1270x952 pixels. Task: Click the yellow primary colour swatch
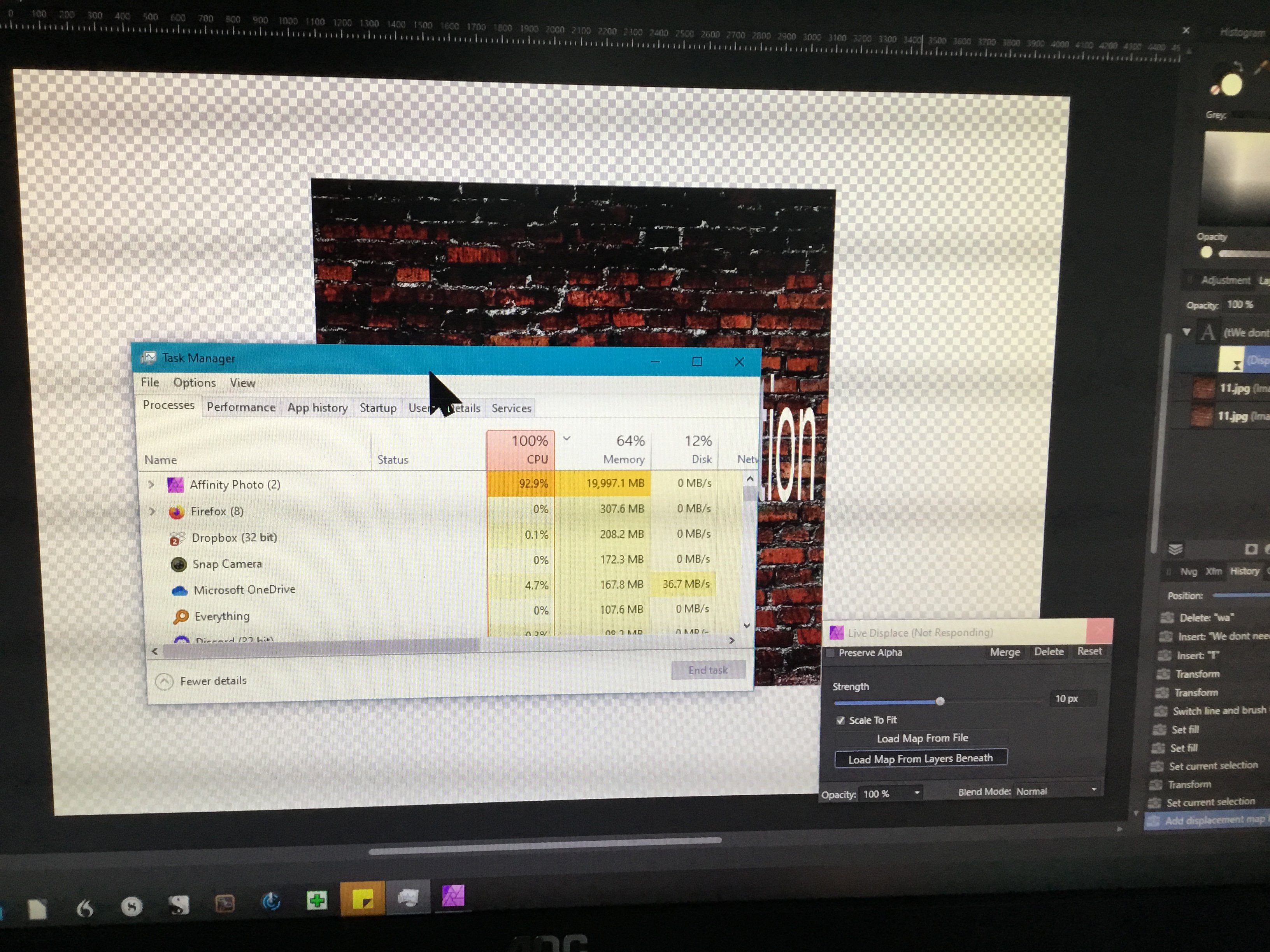[1231, 86]
